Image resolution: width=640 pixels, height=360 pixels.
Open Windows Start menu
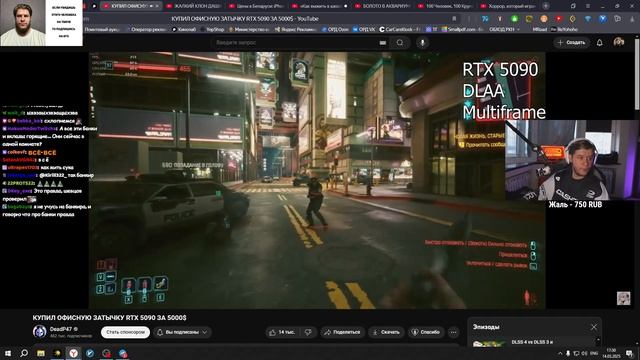7,353
